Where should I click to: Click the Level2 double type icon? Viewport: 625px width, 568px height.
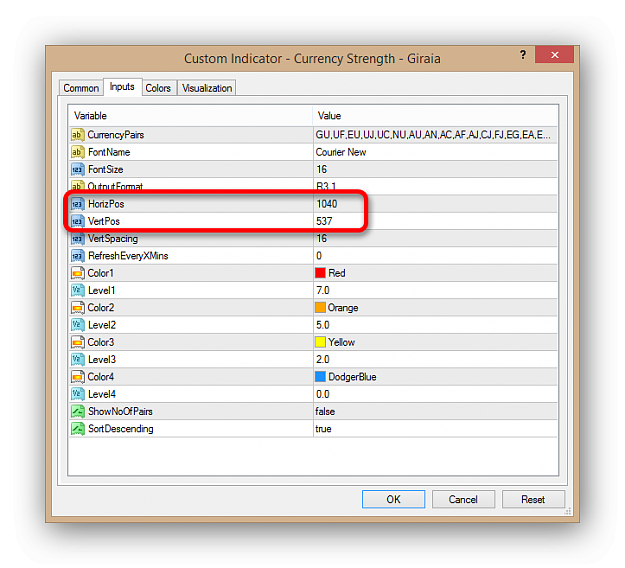tap(78, 325)
